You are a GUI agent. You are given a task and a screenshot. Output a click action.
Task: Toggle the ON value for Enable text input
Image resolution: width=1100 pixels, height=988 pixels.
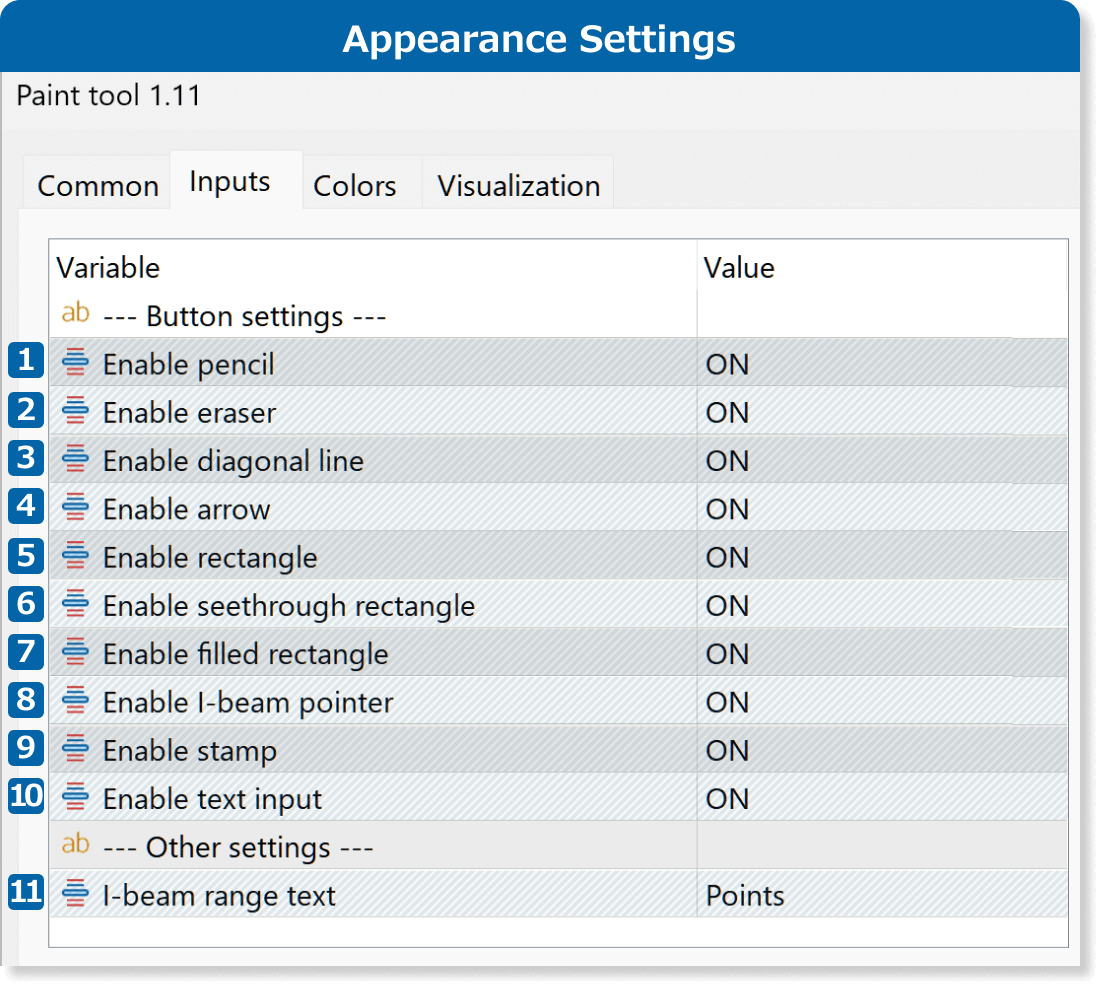[727, 799]
